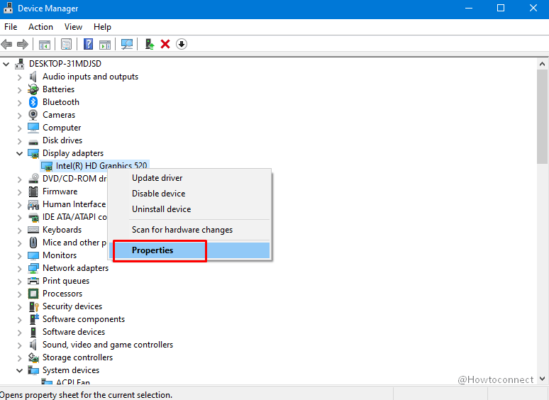Click the Device Manager title bar icon
549x400 pixels.
coord(8,8)
